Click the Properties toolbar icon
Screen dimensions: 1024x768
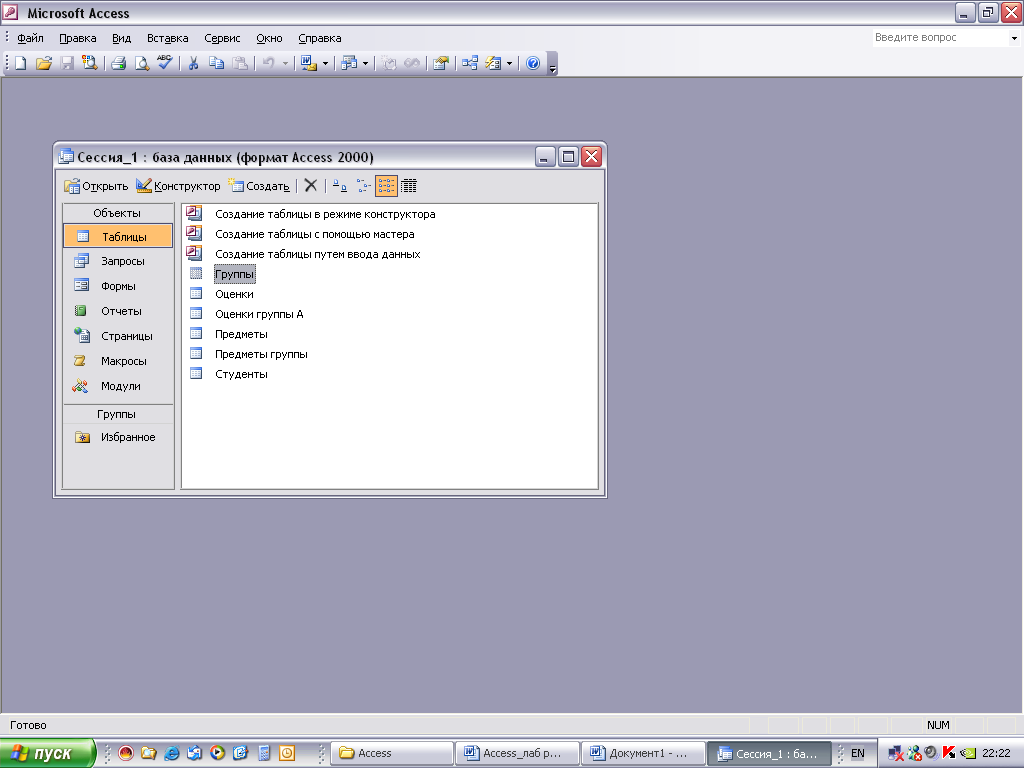[441, 63]
